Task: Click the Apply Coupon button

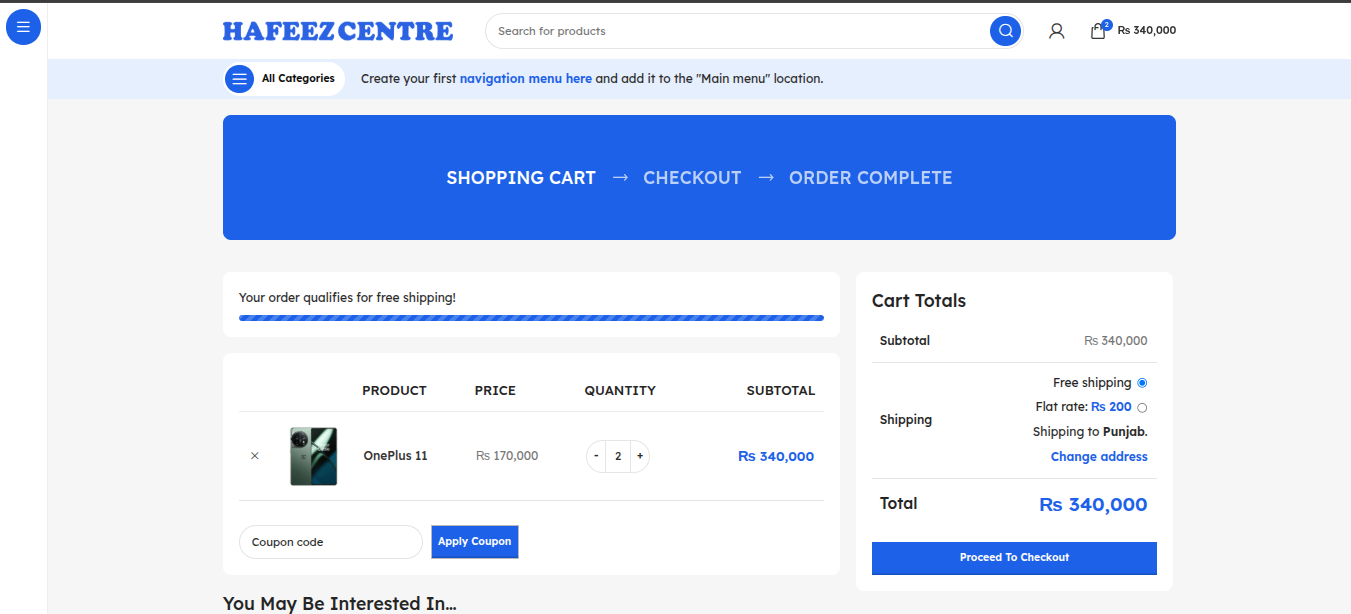Action: click(474, 542)
